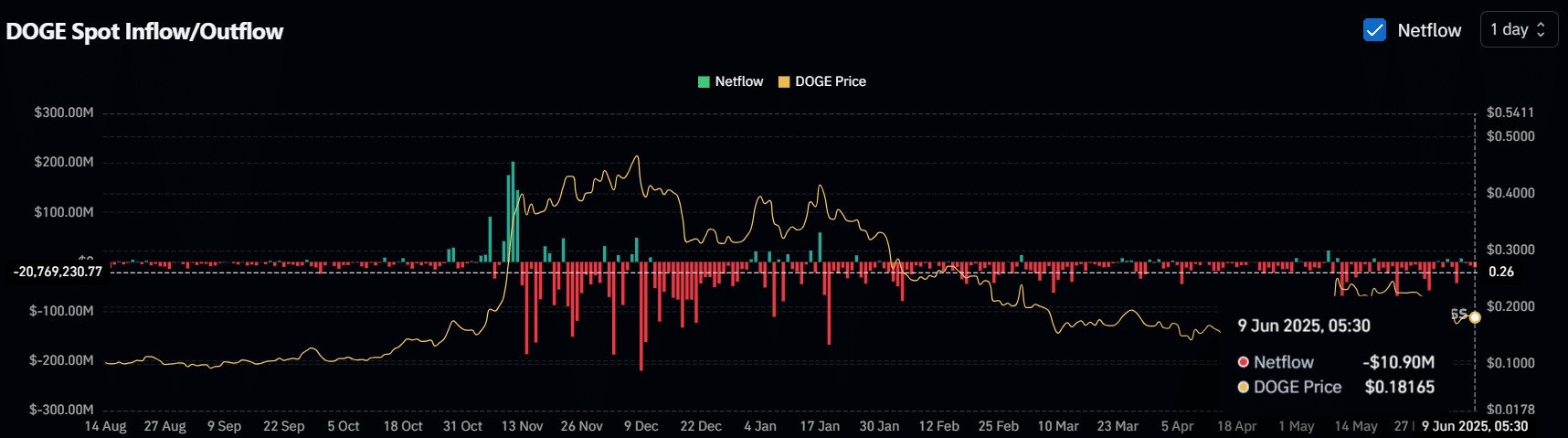
Task: Open the 1 day interval dropdown
Action: pyautogui.click(x=1519, y=29)
